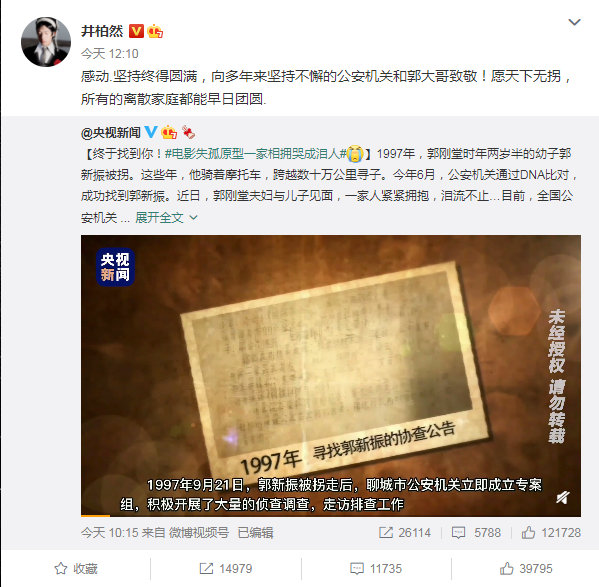
Task: Click the orange V verified badge
Action: (x=136, y=31)
